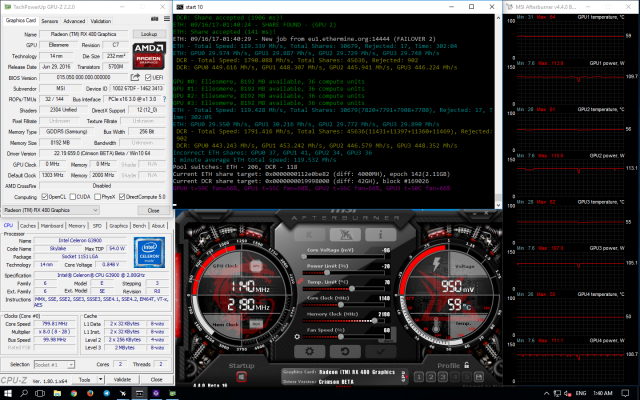Click the BIOS save/share icon in GPU-Z
This screenshot has width=640, height=400.
[x=135, y=77]
